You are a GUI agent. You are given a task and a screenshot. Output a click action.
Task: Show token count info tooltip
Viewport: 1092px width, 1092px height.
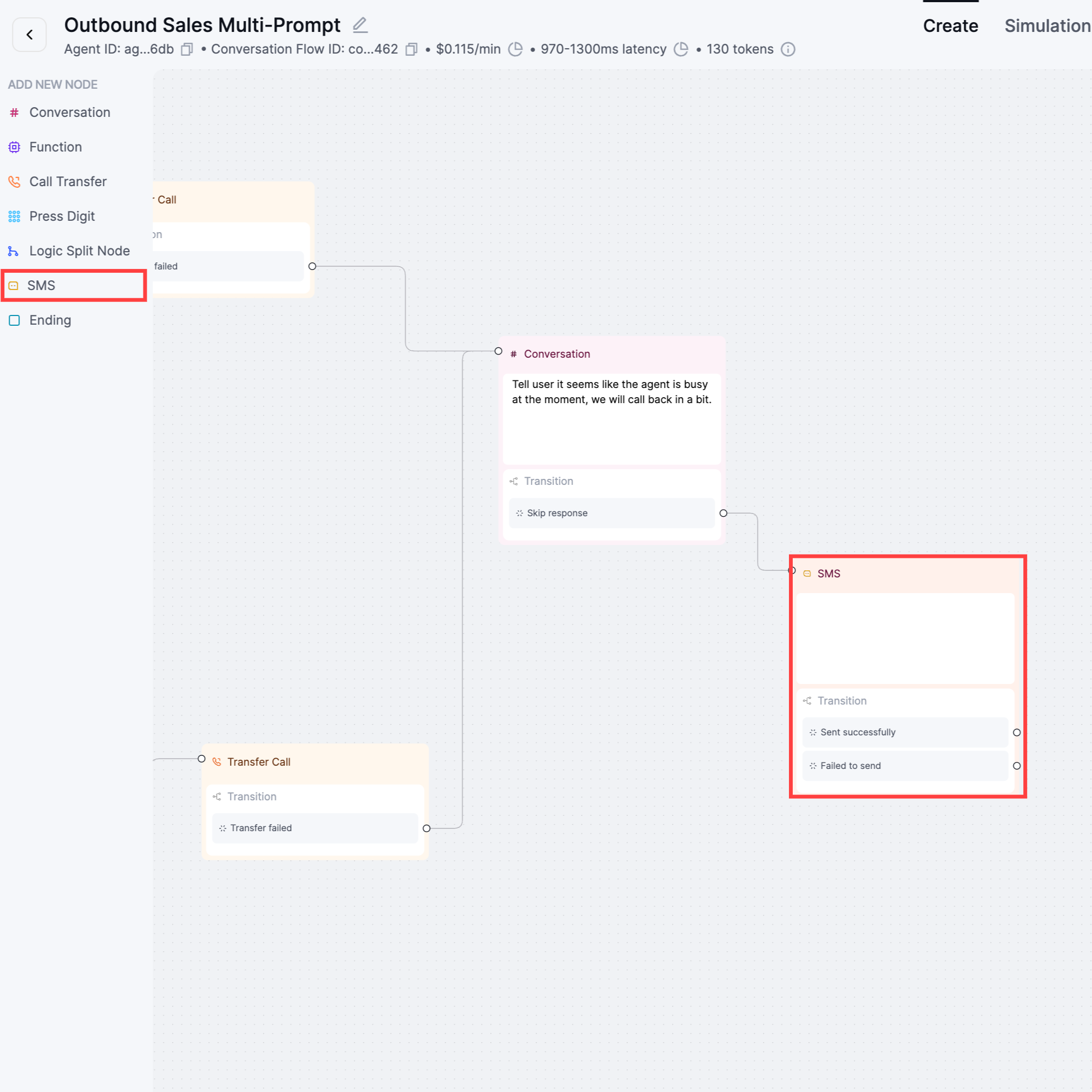pos(789,50)
